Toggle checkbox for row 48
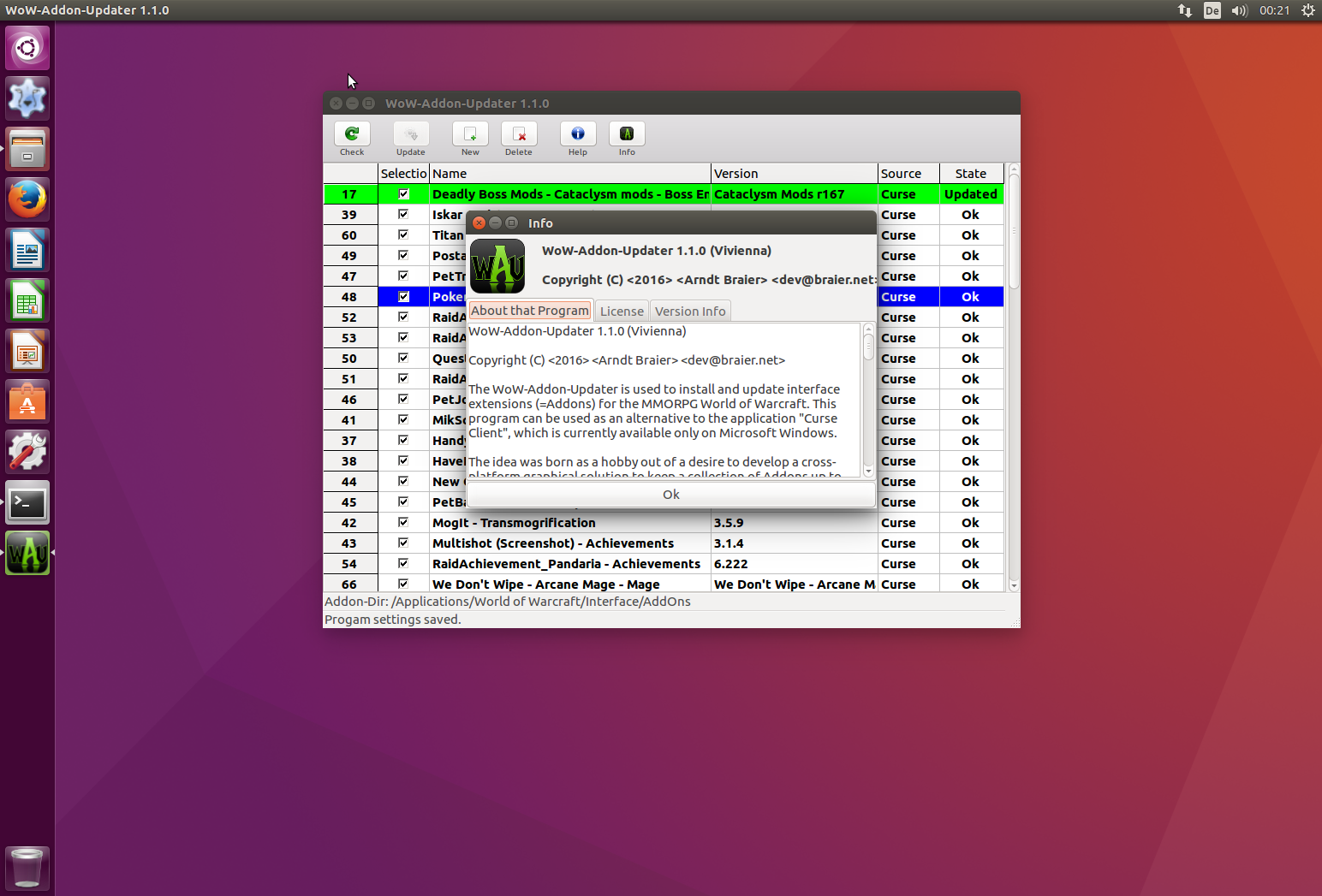 403,297
